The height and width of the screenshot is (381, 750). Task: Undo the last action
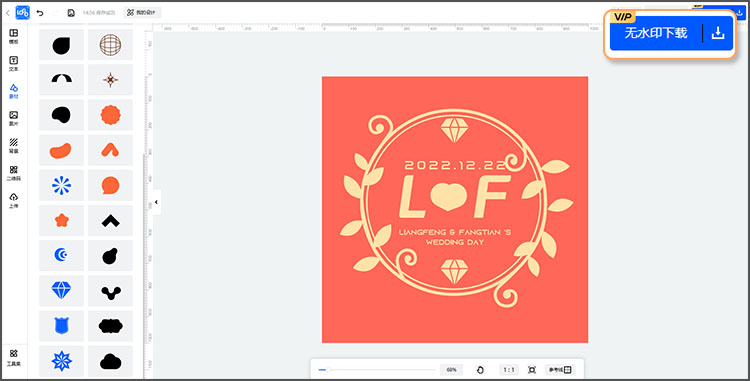(x=40, y=13)
